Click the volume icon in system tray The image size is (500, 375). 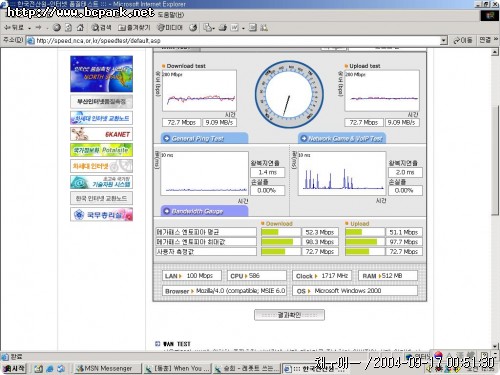coord(428,369)
